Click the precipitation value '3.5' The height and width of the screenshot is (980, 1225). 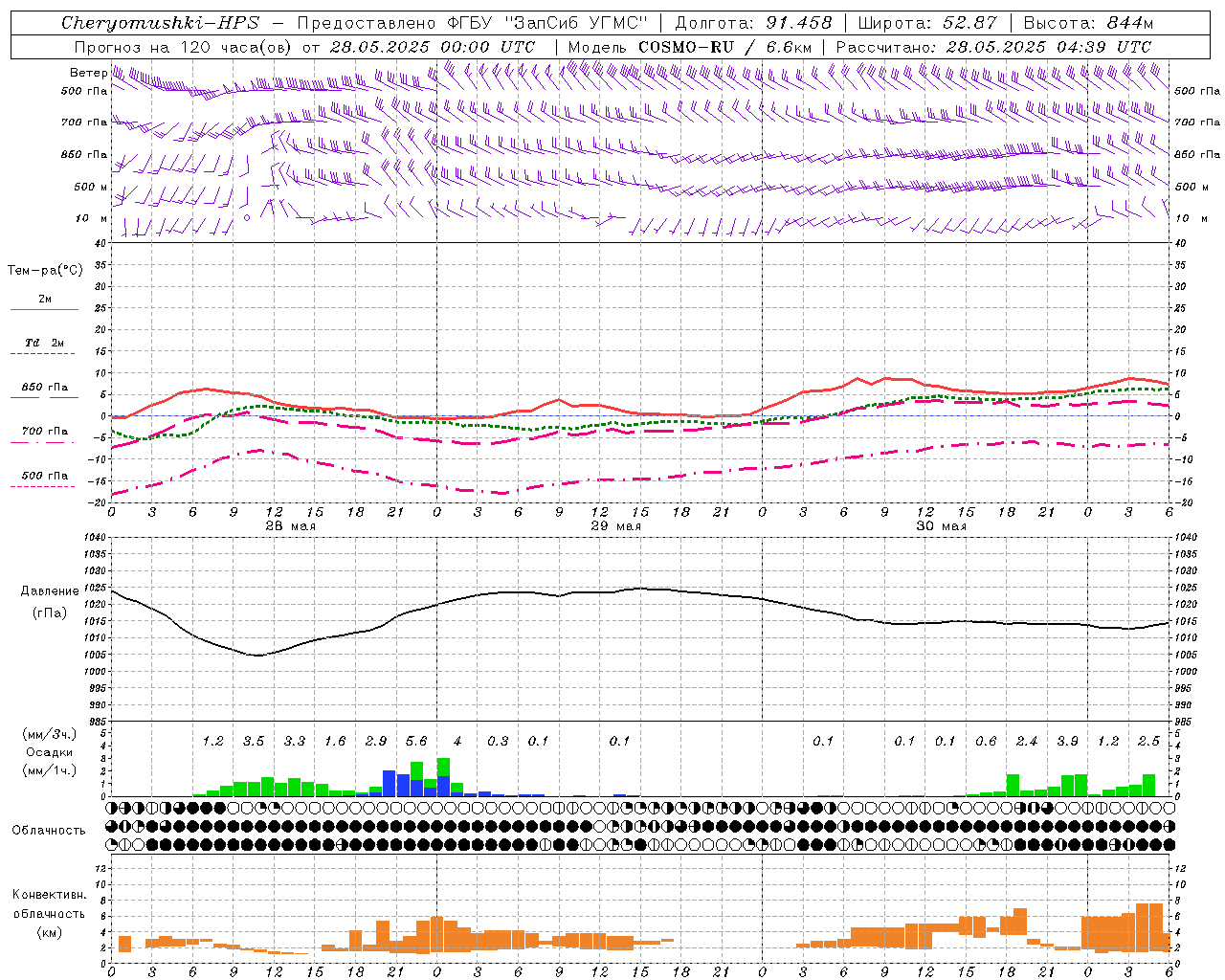point(254,742)
